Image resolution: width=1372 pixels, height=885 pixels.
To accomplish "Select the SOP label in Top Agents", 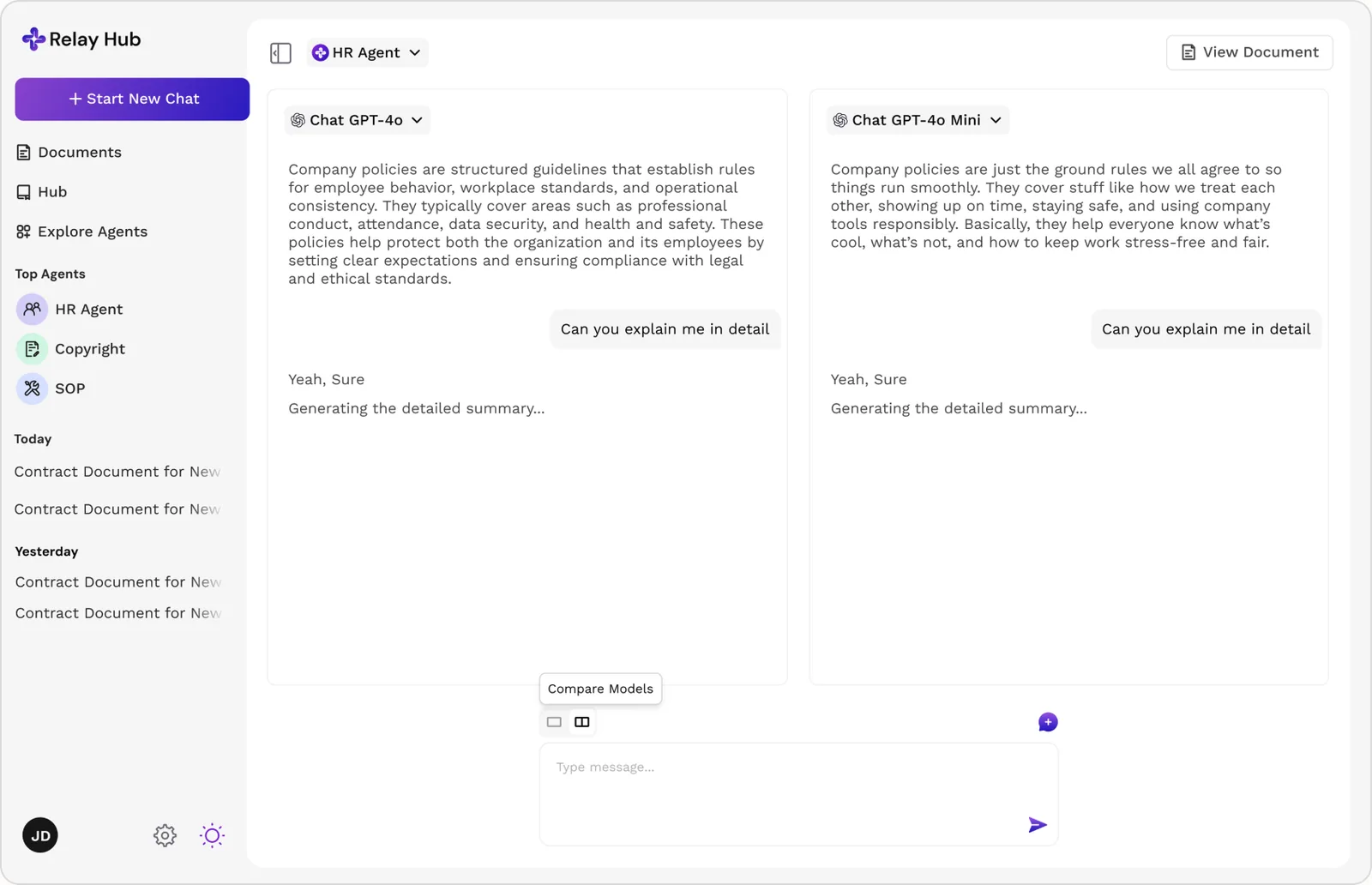I will click(69, 388).
